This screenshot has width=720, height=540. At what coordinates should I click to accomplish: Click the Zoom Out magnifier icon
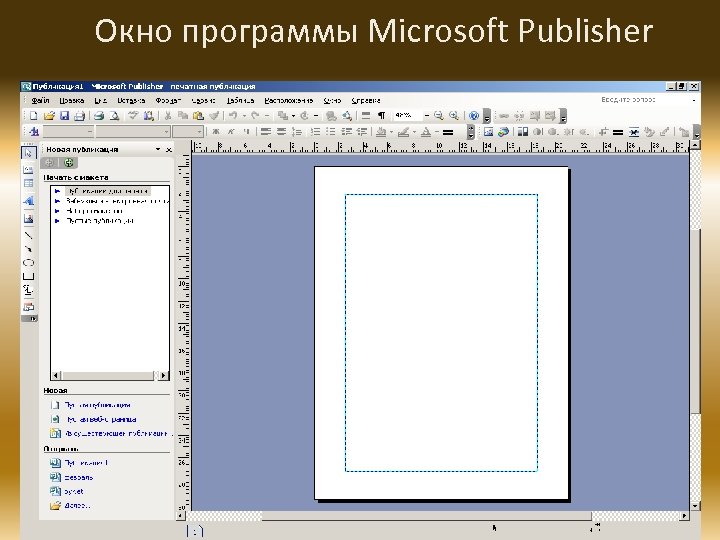(439, 116)
